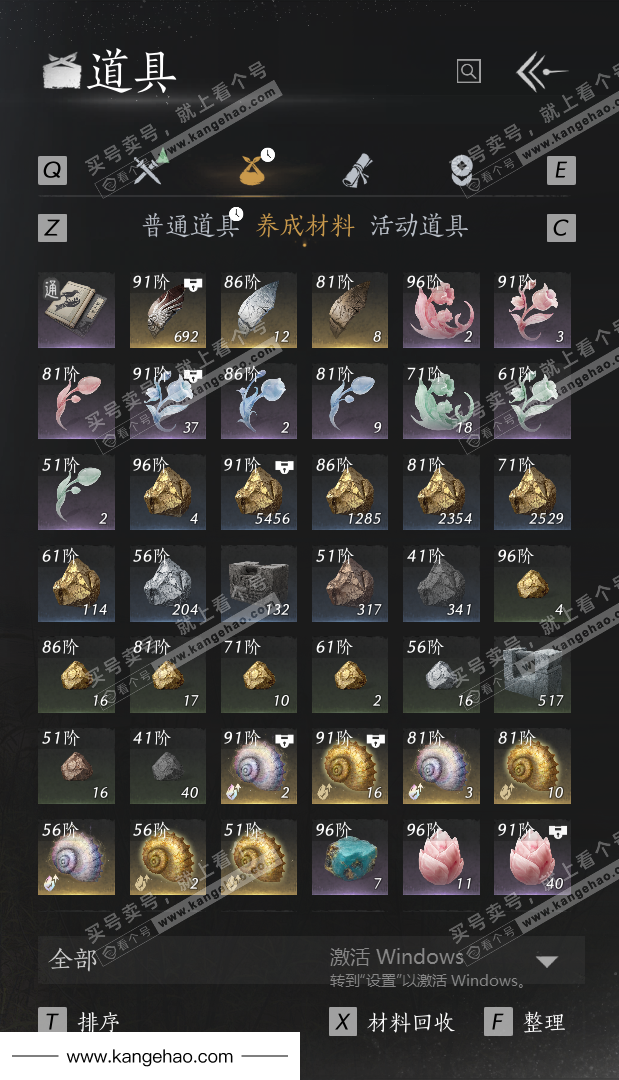Expand the 全部 filter dropdown
This screenshot has width=619, height=1080.
(x=311, y=959)
